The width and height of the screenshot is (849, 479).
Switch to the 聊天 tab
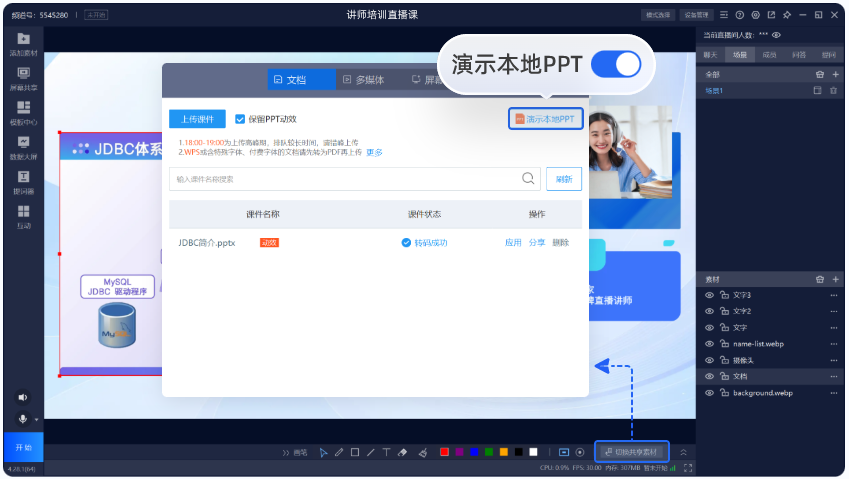pos(711,55)
